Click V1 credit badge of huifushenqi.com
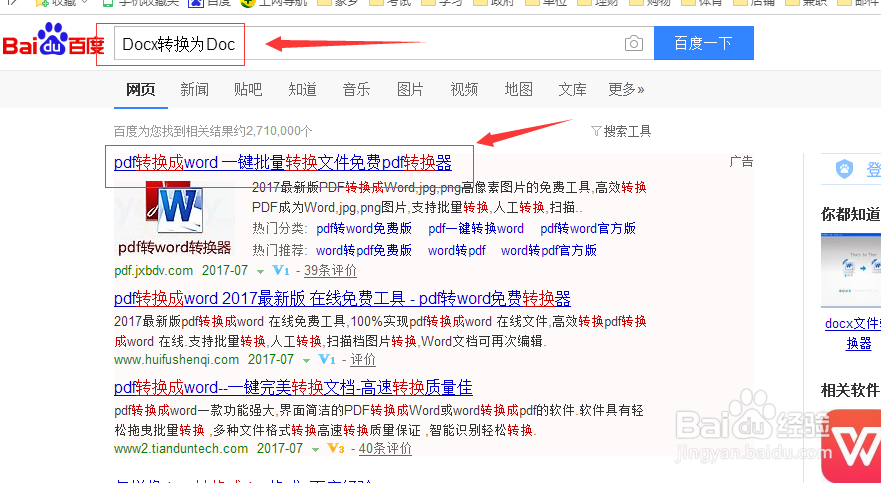 (327, 359)
